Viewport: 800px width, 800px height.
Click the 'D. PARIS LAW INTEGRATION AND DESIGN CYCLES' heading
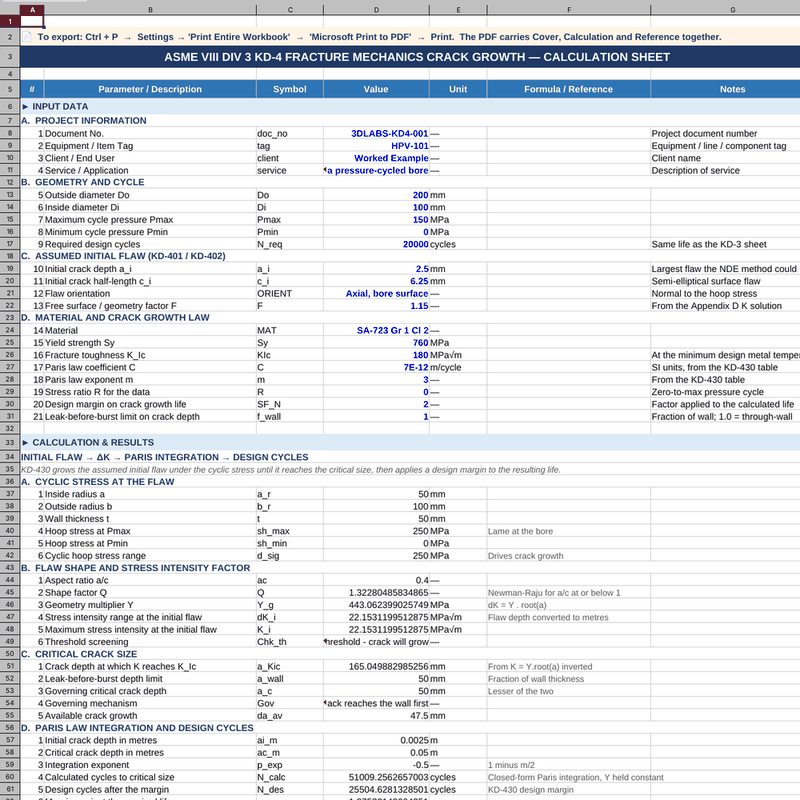pos(137,728)
